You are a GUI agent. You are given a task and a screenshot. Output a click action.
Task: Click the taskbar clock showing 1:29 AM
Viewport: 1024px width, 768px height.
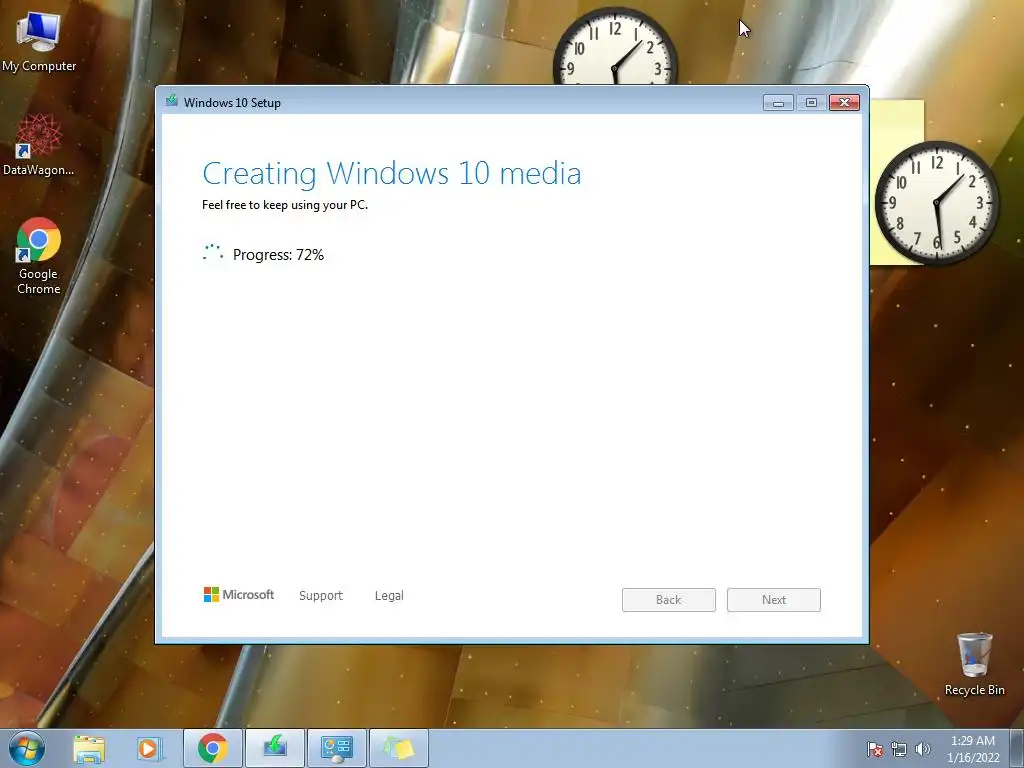click(973, 749)
